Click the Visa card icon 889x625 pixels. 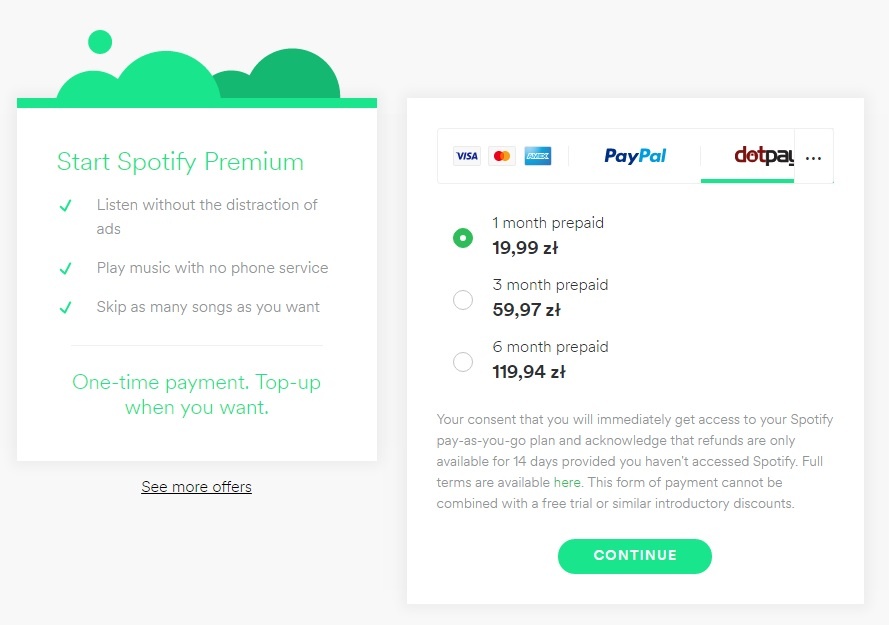467,156
